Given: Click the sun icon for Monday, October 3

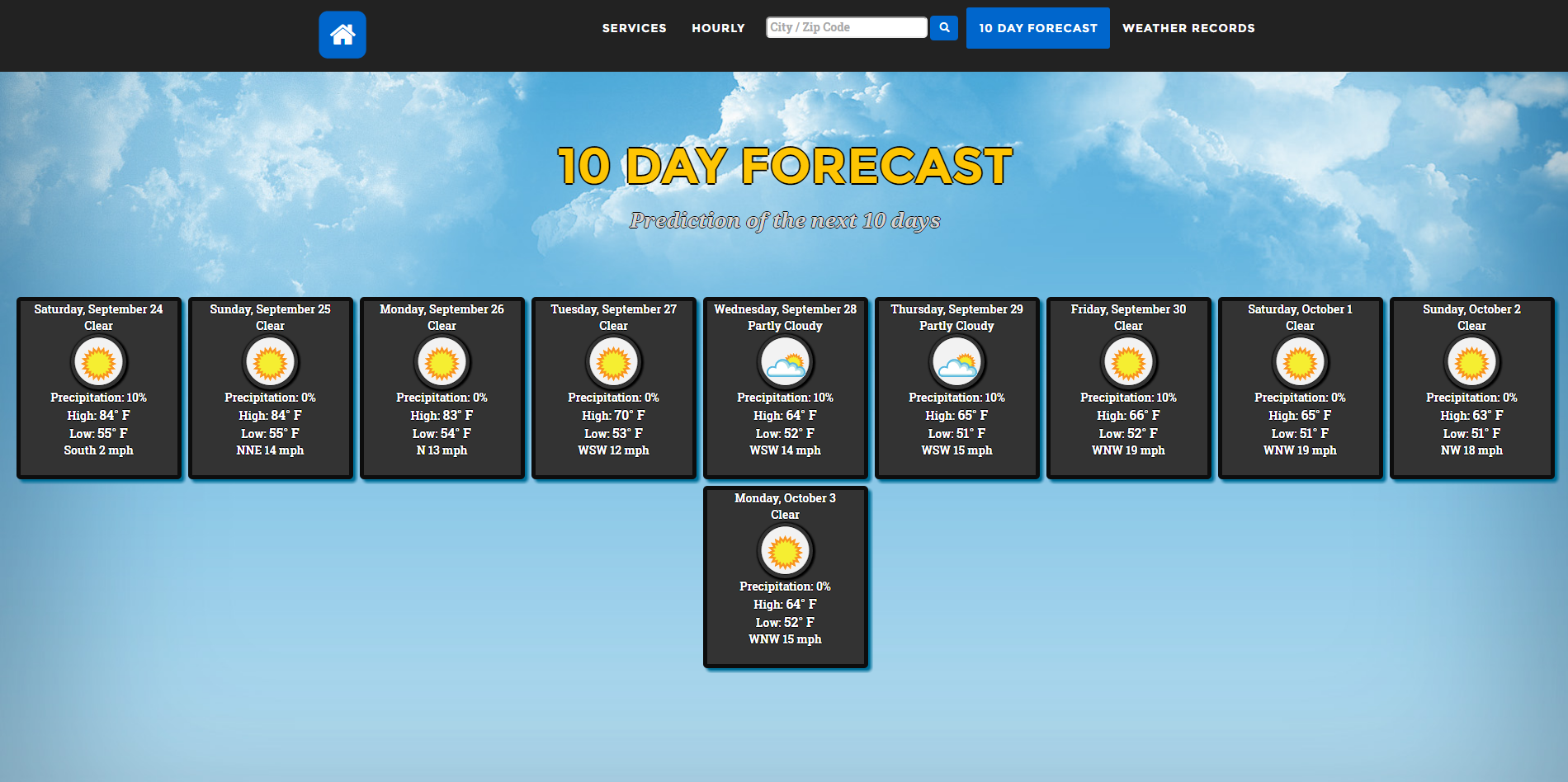Looking at the screenshot, I should (785, 551).
